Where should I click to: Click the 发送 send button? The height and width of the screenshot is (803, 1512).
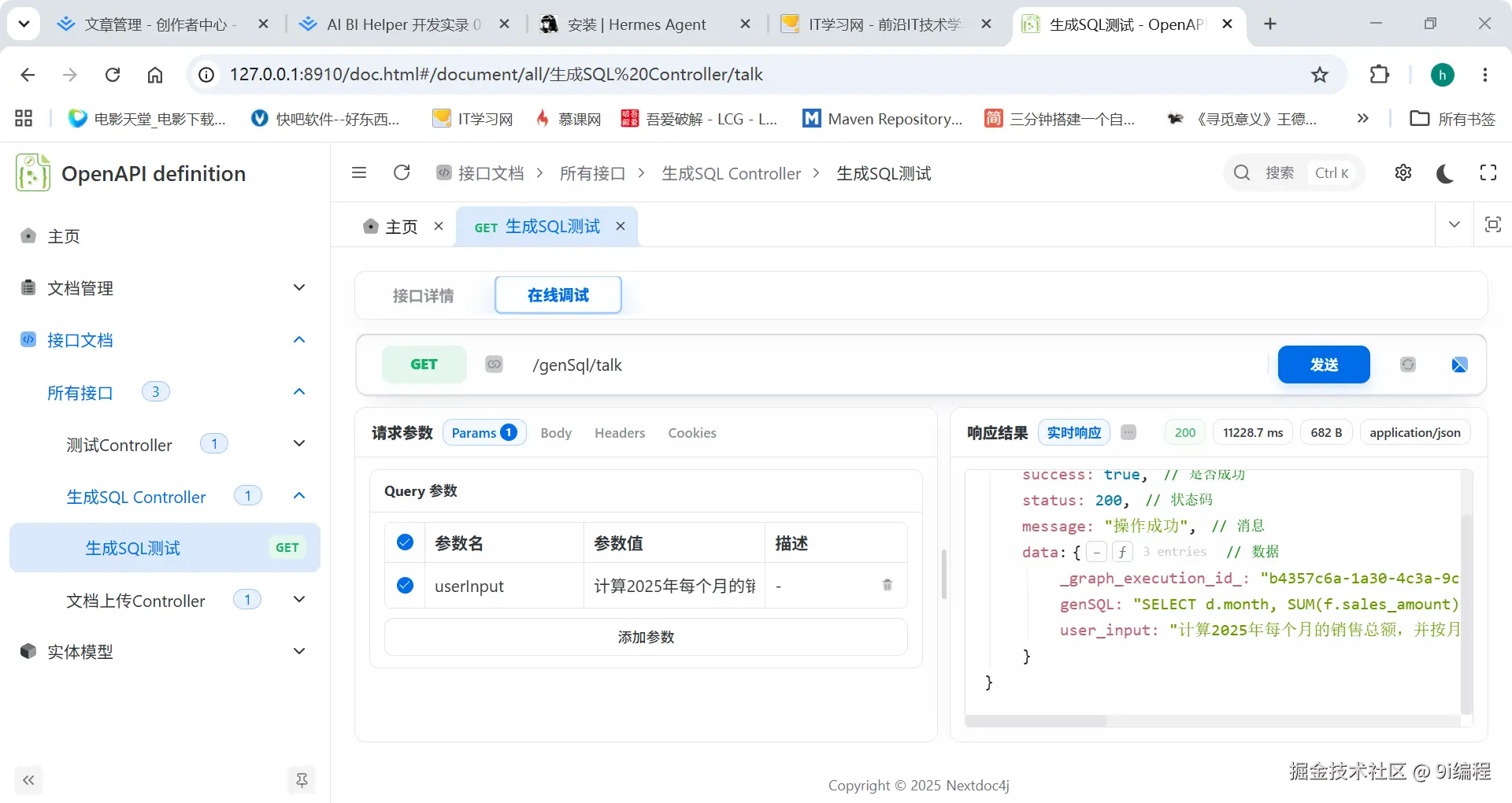click(1324, 364)
